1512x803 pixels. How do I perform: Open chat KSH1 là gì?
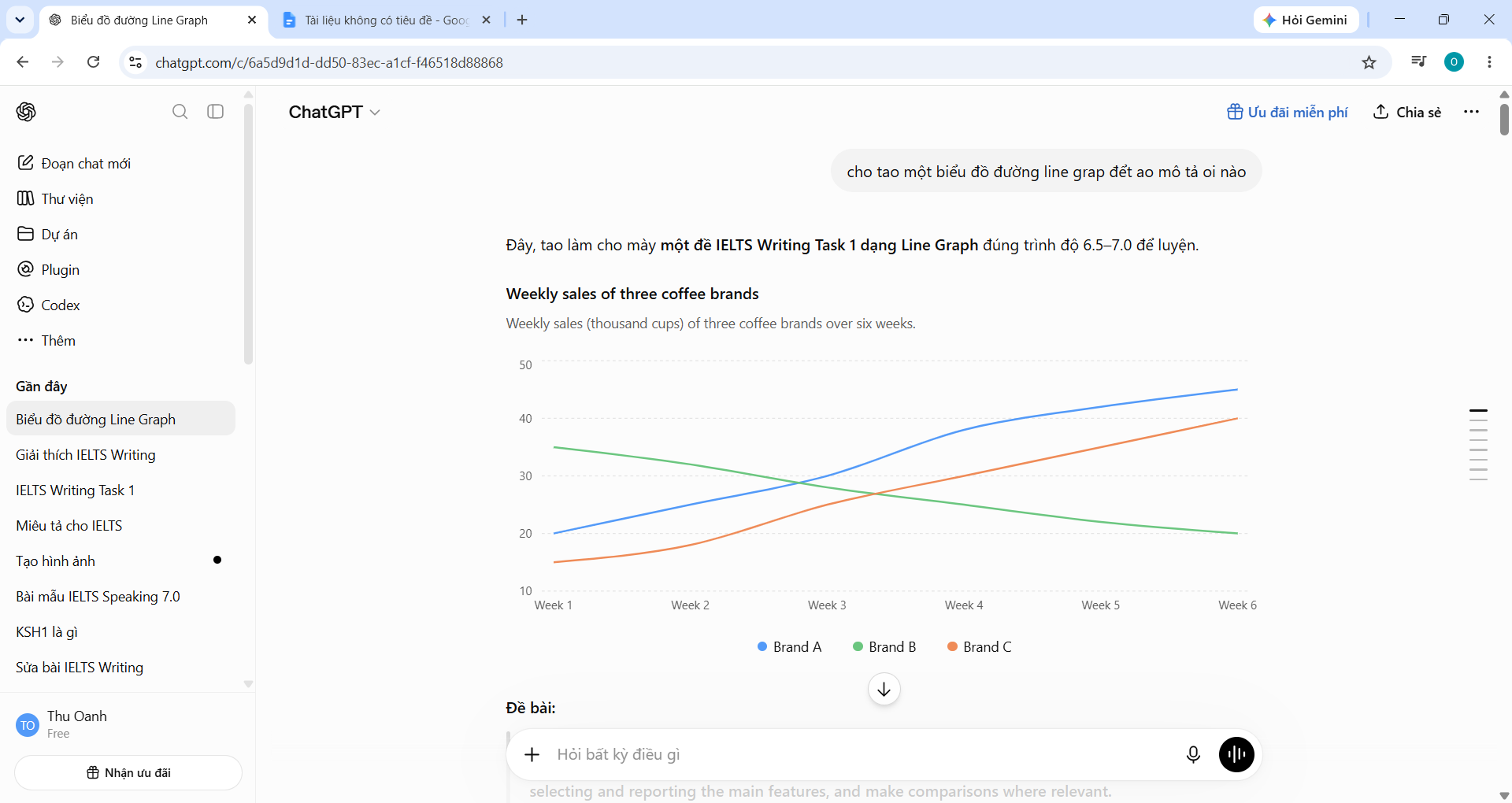tap(120, 631)
